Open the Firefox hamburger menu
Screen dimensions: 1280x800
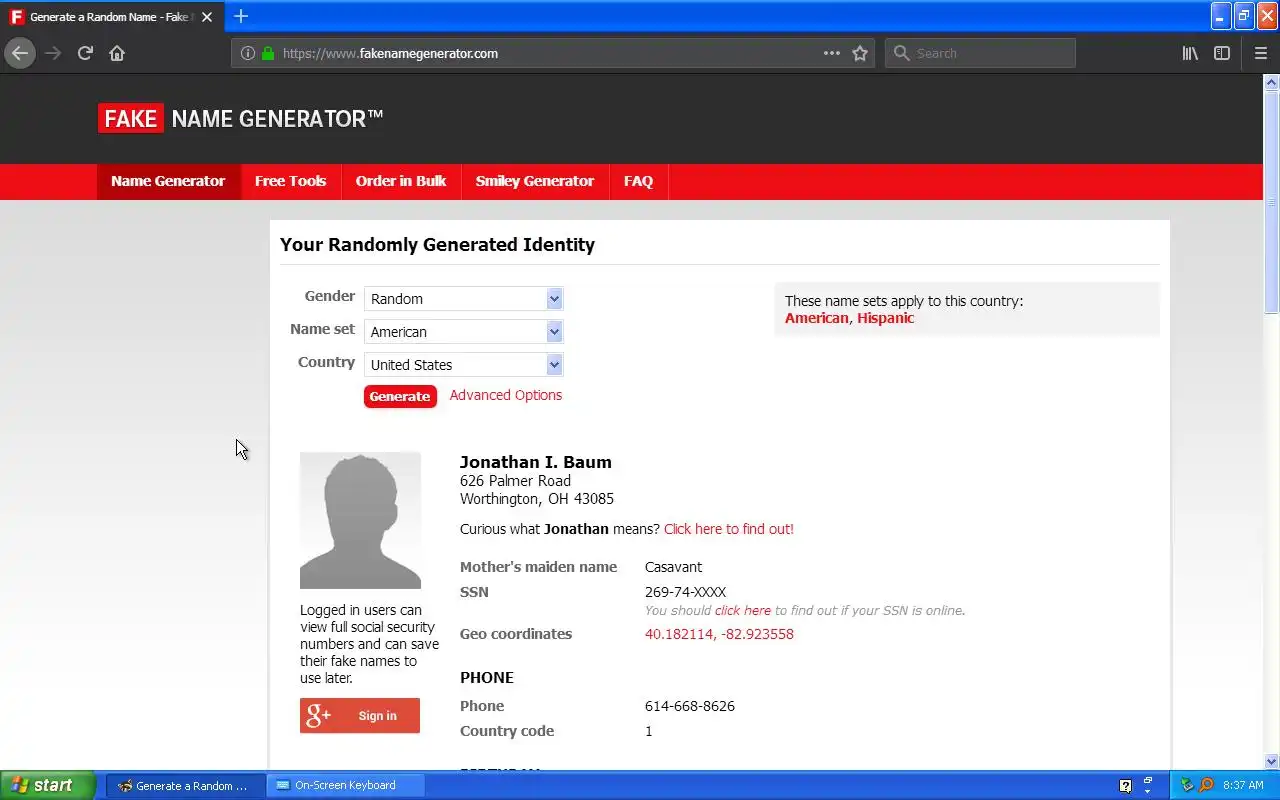tap(1260, 53)
